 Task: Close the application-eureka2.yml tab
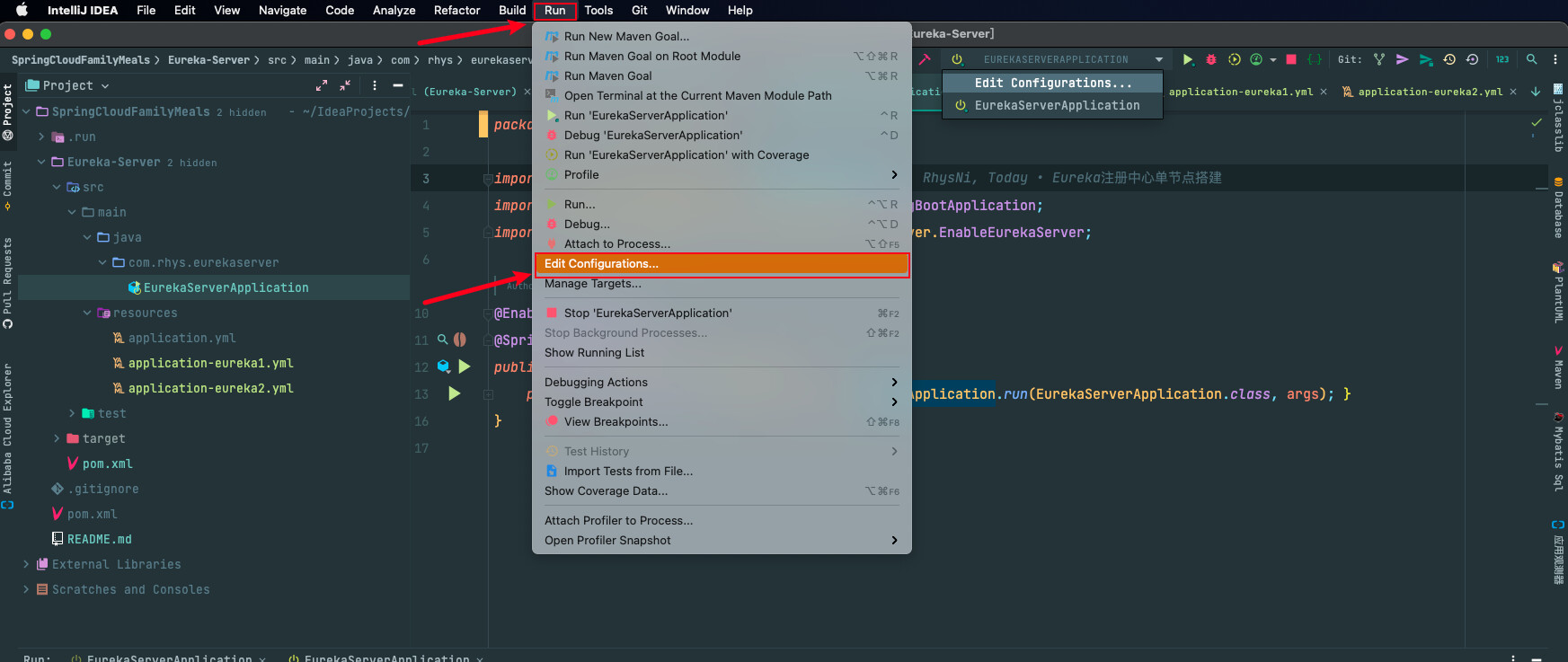click(x=1512, y=92)
